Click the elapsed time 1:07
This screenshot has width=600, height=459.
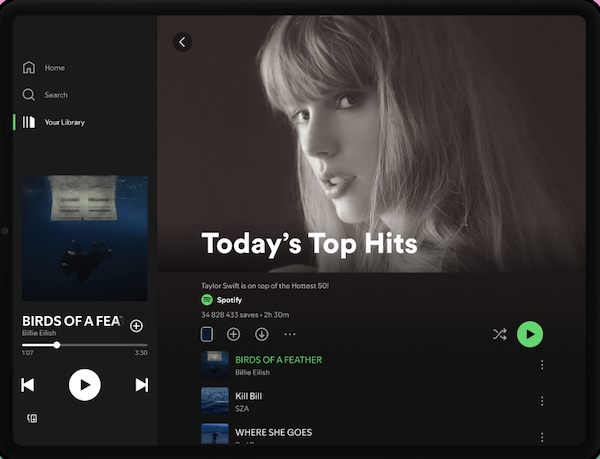(x=28, y=353)
